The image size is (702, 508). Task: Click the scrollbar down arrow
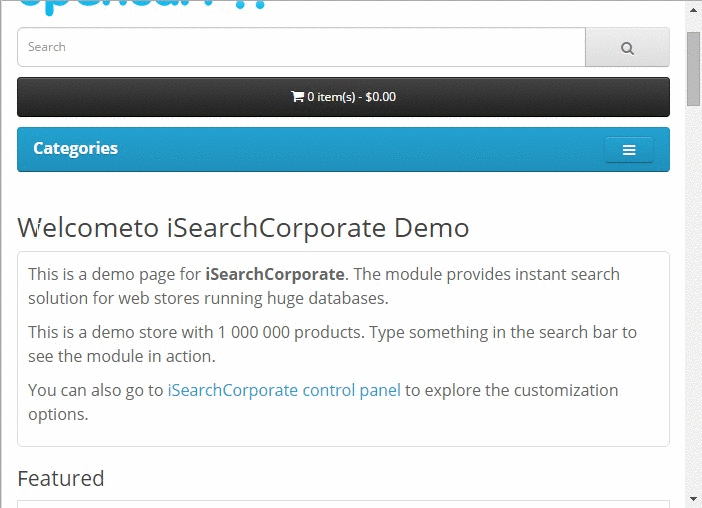coord(693,498)
